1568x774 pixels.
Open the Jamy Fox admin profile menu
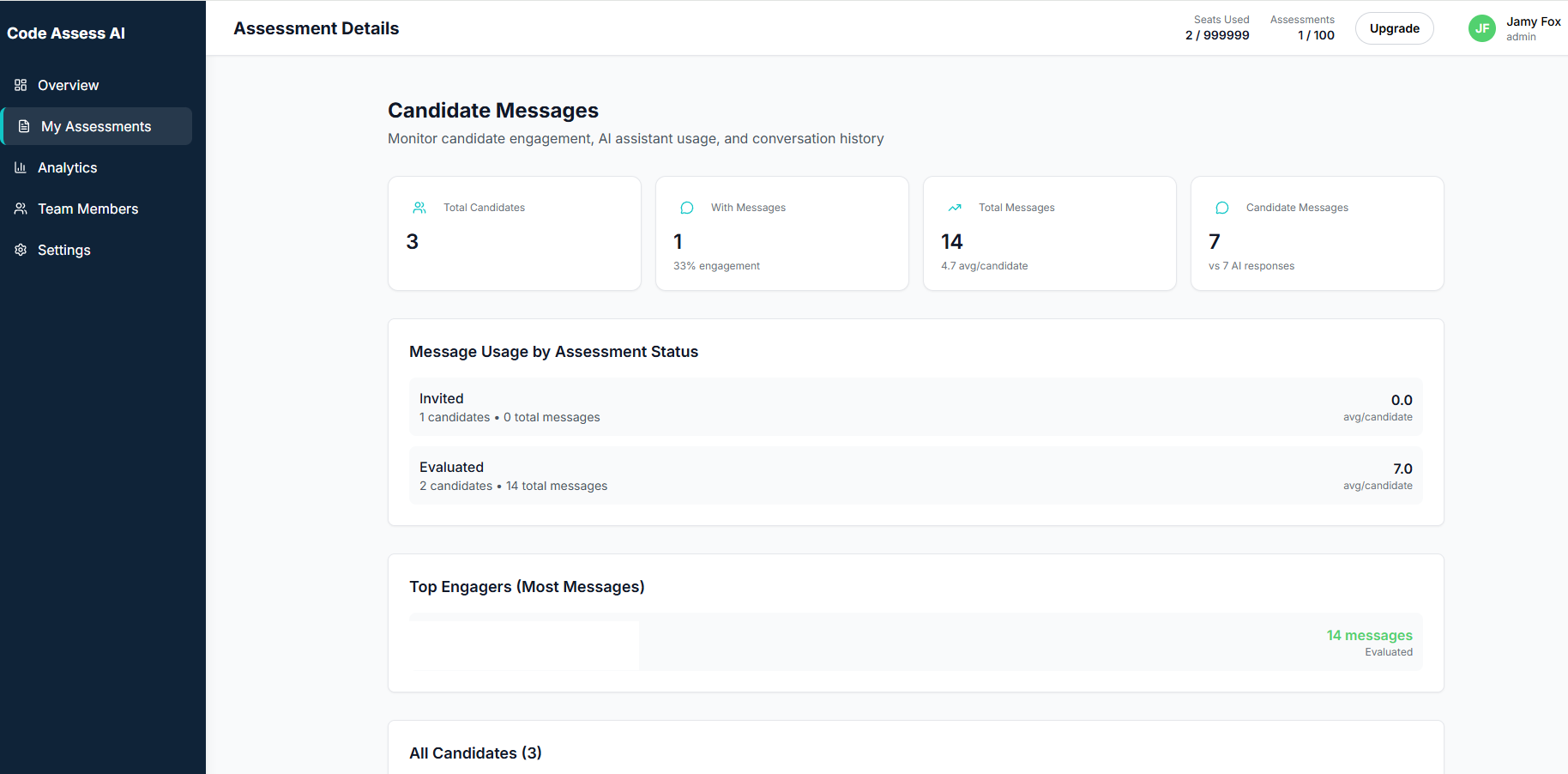tap(1532, 28)
